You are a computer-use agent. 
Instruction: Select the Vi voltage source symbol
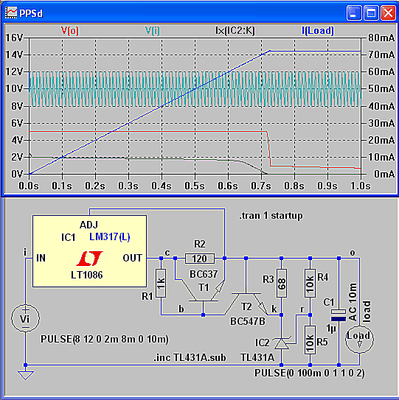(x=25, y=318)
